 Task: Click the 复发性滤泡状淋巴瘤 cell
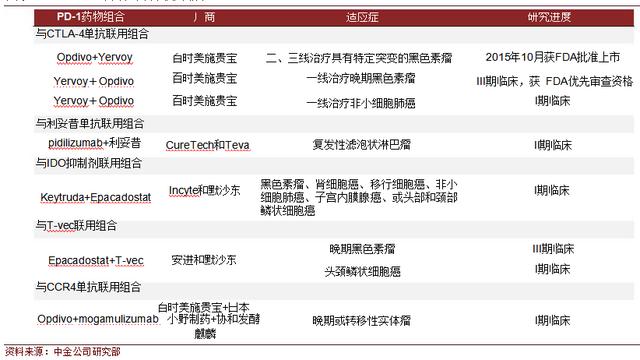(361, 144)
